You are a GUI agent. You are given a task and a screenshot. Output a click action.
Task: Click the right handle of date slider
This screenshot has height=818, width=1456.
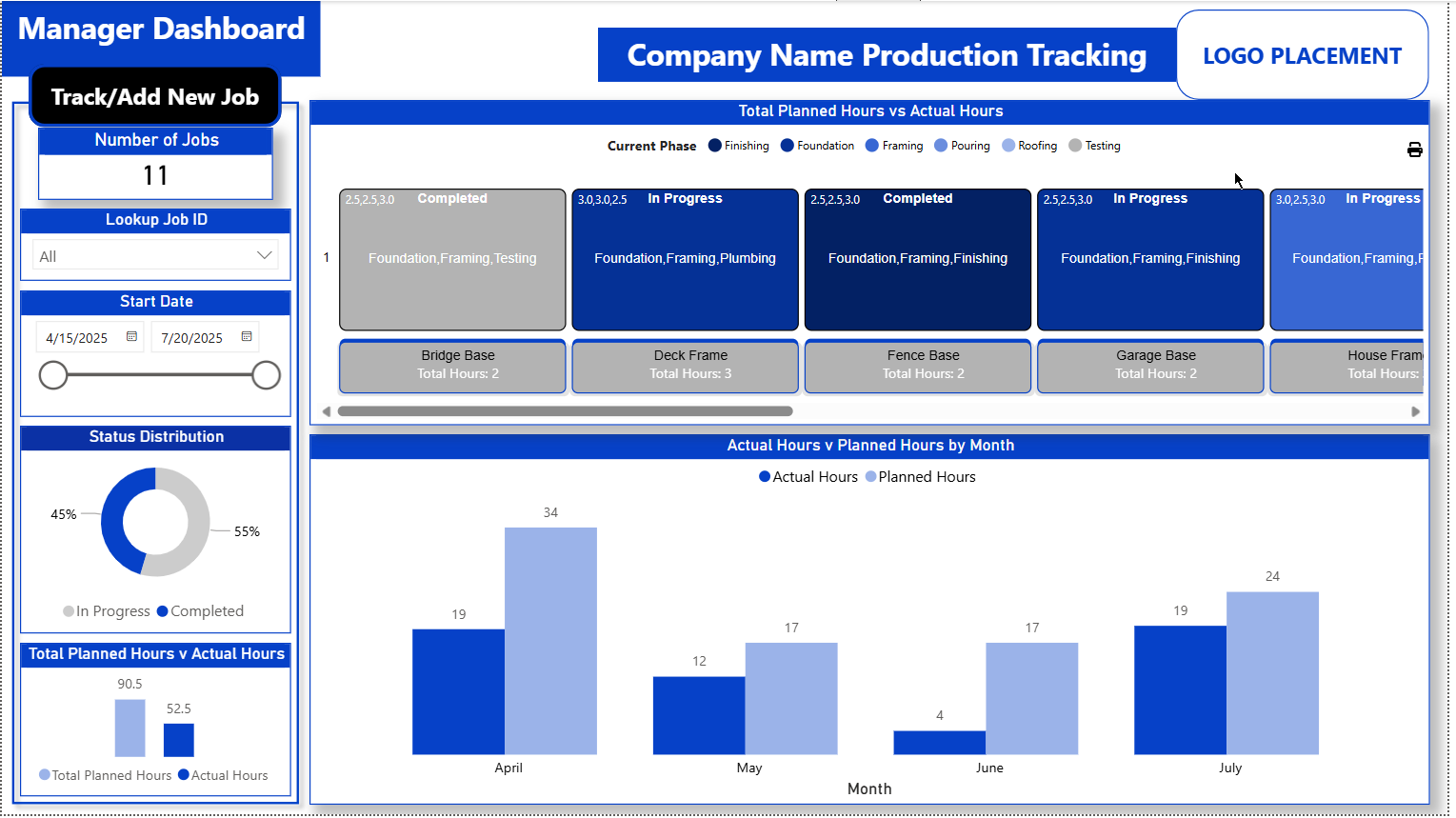pyautogui.click(x=266, y=375)
